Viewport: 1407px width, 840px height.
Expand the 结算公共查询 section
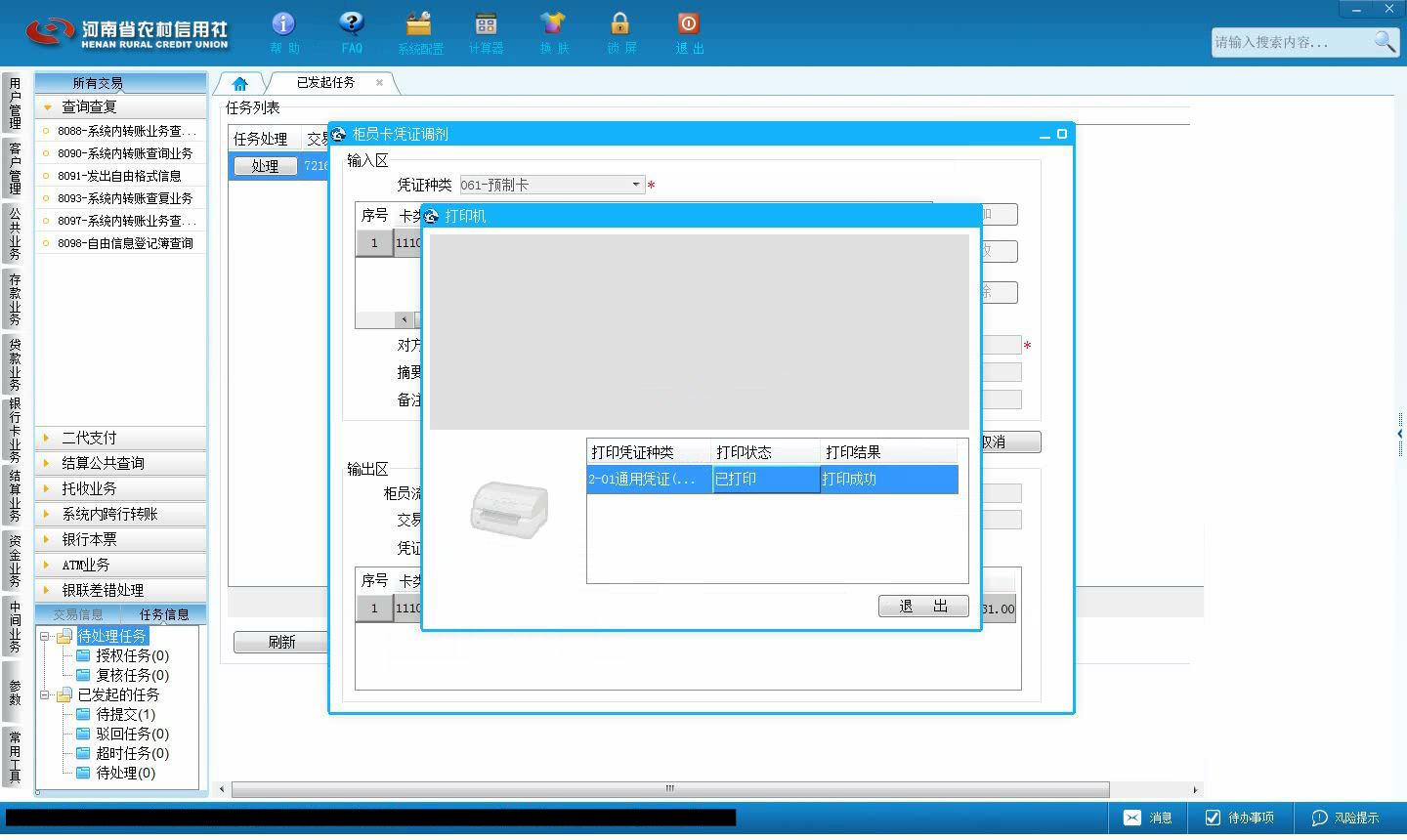coord(120,463)
